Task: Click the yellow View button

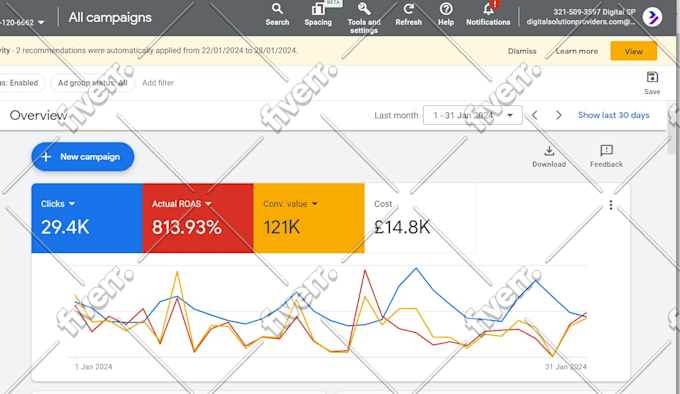Action: point(634,51)
